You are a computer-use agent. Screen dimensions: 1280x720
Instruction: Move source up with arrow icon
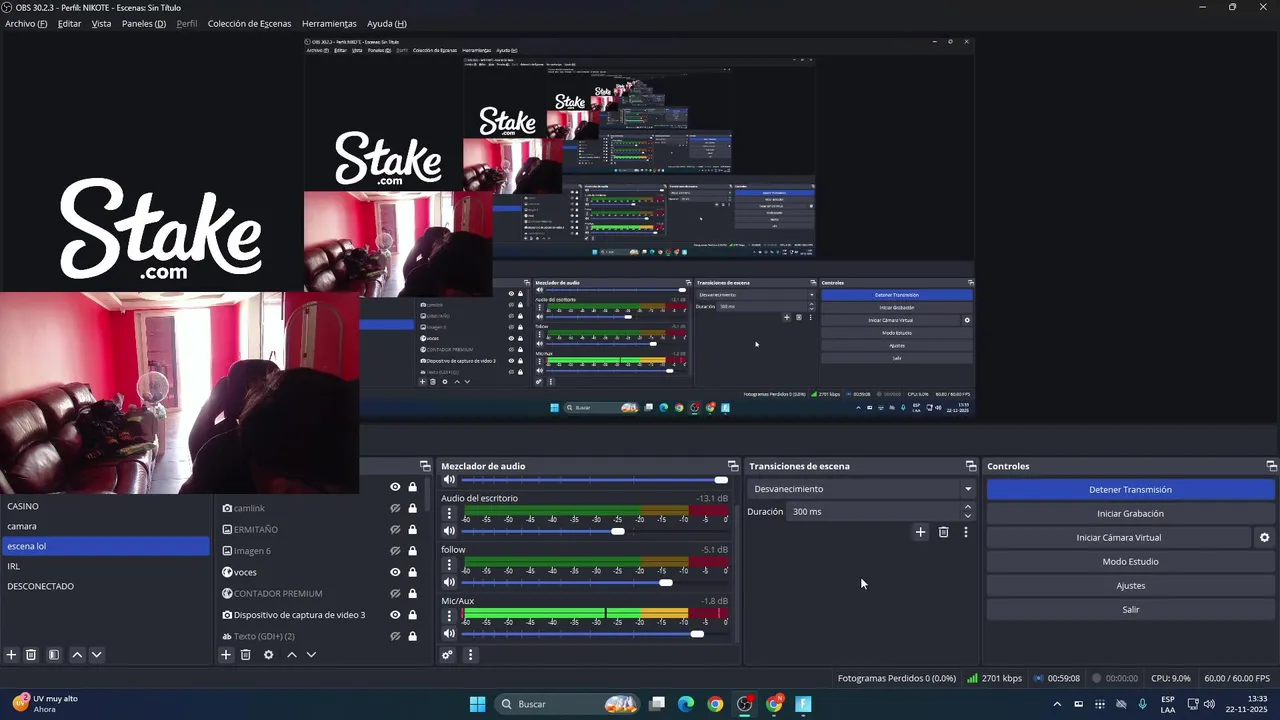292,655
